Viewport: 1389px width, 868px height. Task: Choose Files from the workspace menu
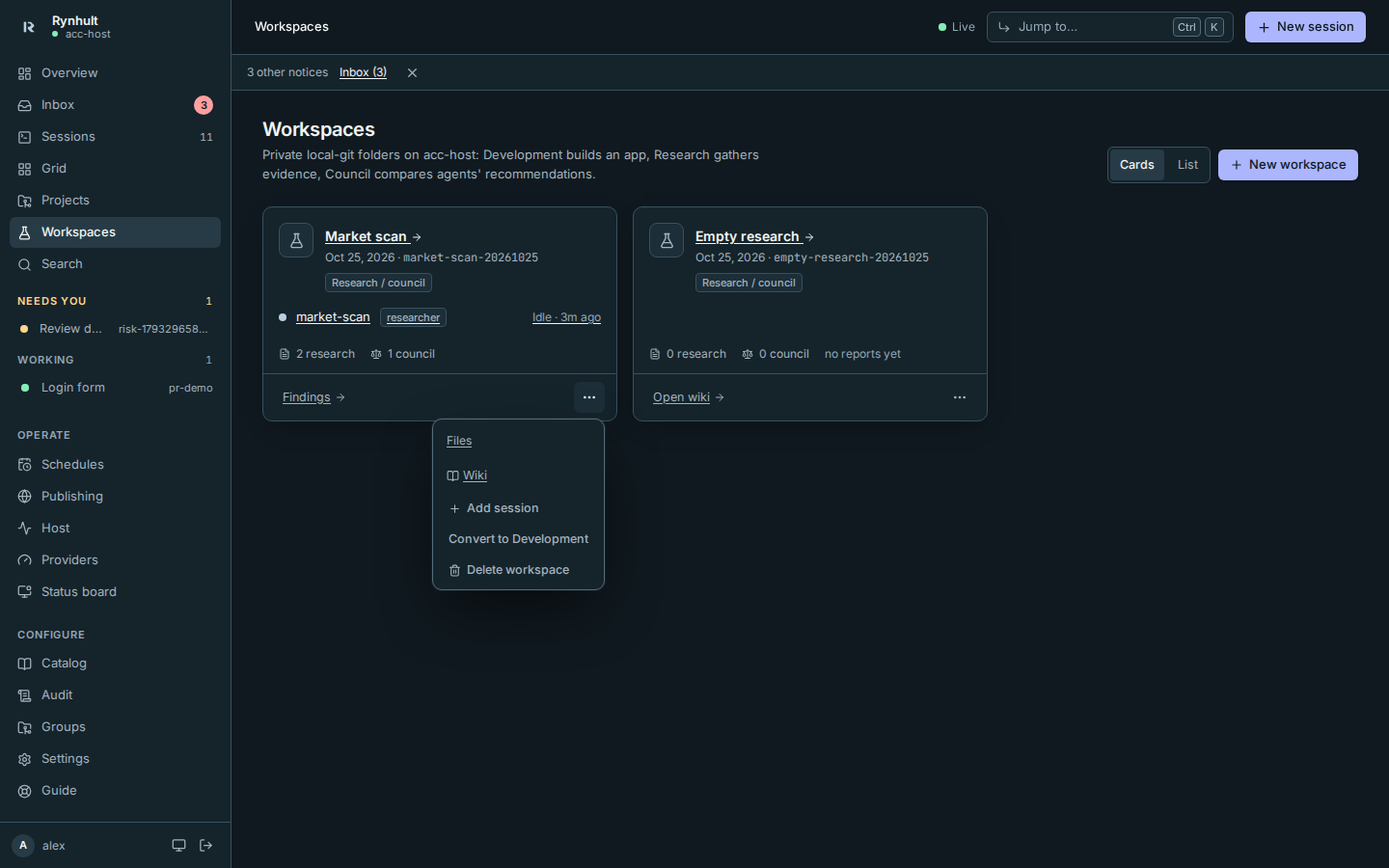459,441
